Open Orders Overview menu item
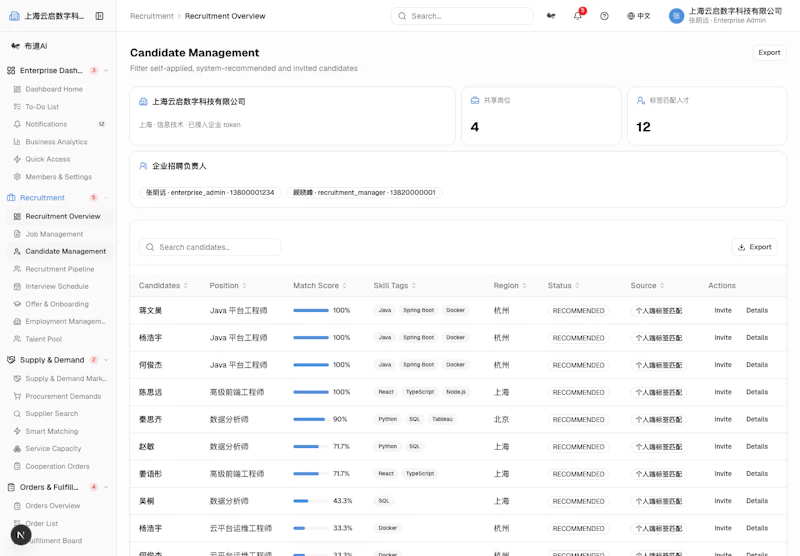Viewport: 800px width, 556px height. click(60, 506)
